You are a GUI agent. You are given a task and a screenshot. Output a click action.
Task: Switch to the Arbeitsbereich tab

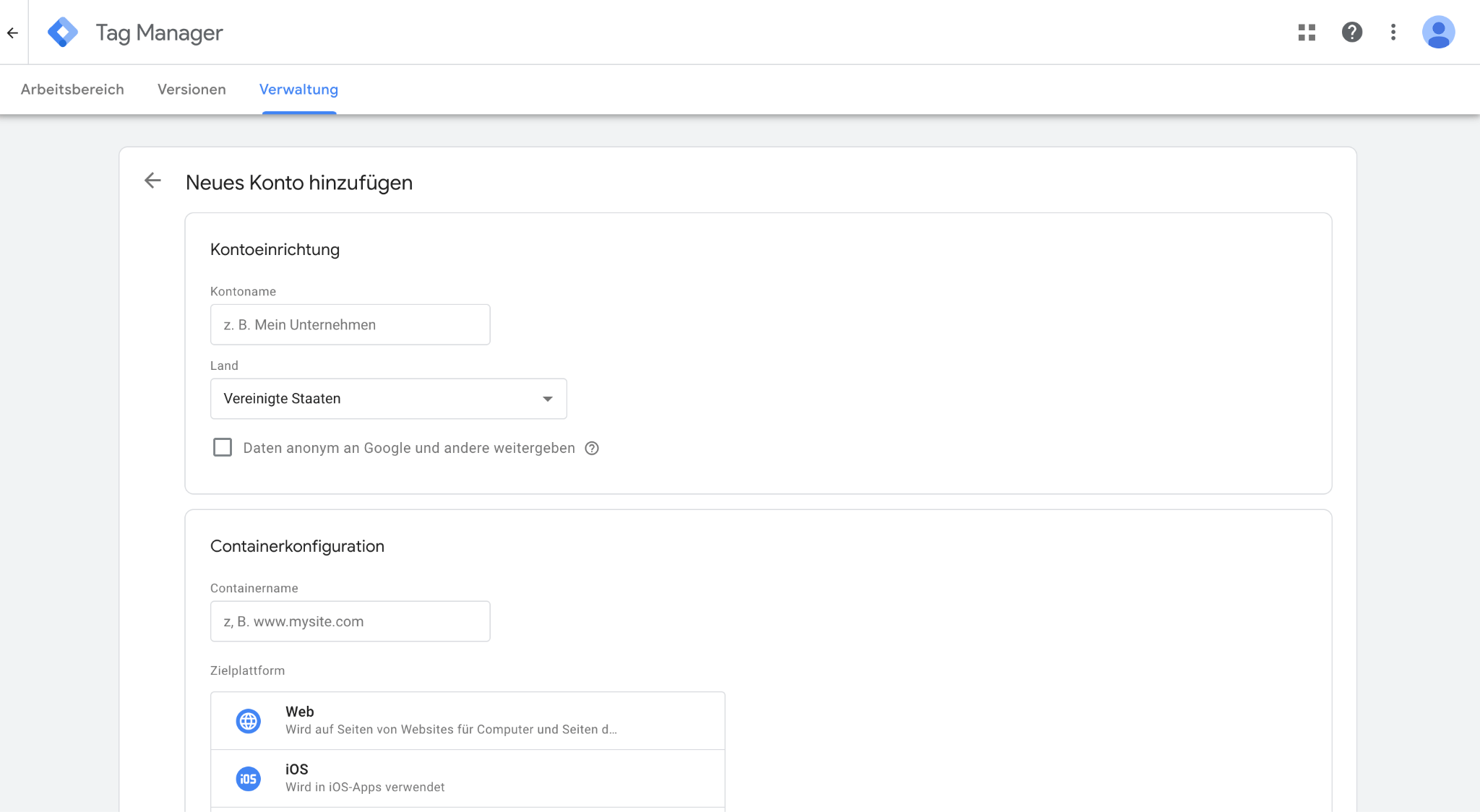(x=72, y=90)
